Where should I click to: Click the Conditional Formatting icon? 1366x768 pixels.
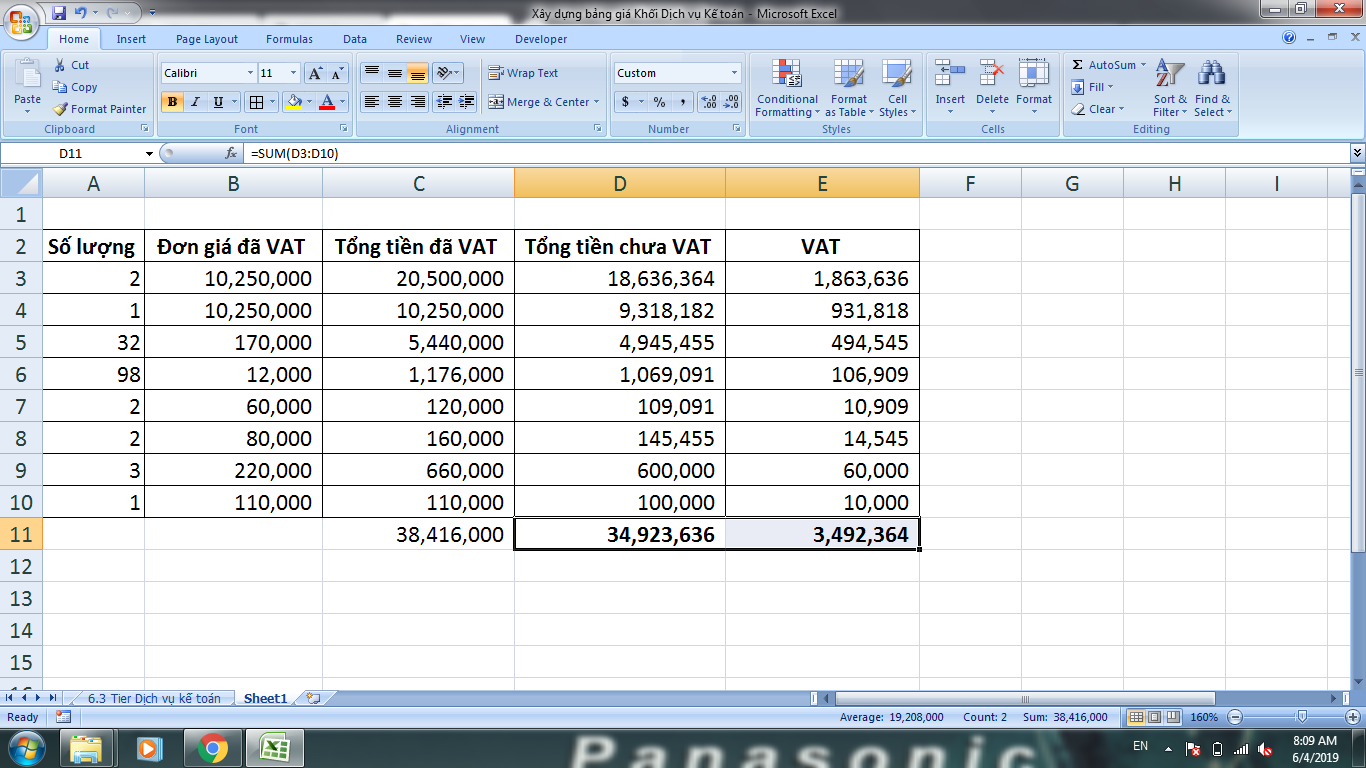[x=787, y=74]
